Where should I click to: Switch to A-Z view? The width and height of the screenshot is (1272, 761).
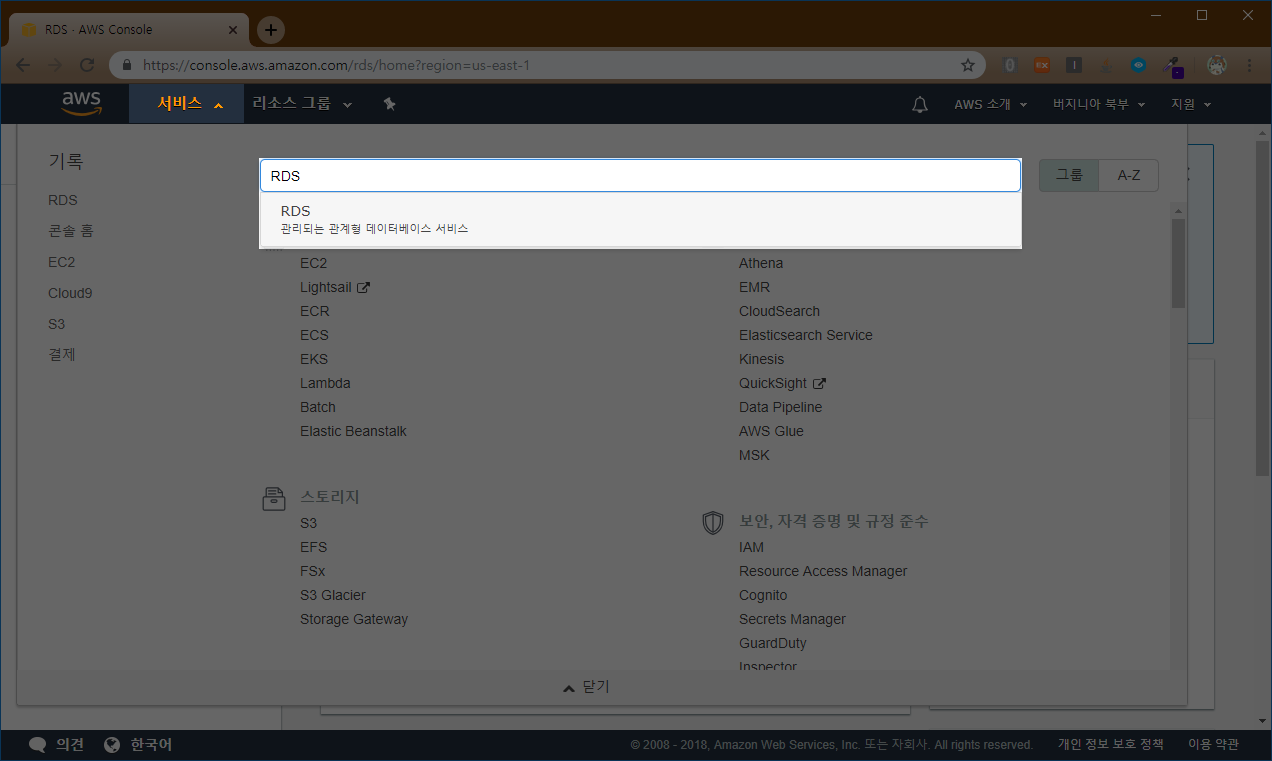[1129, 175]
